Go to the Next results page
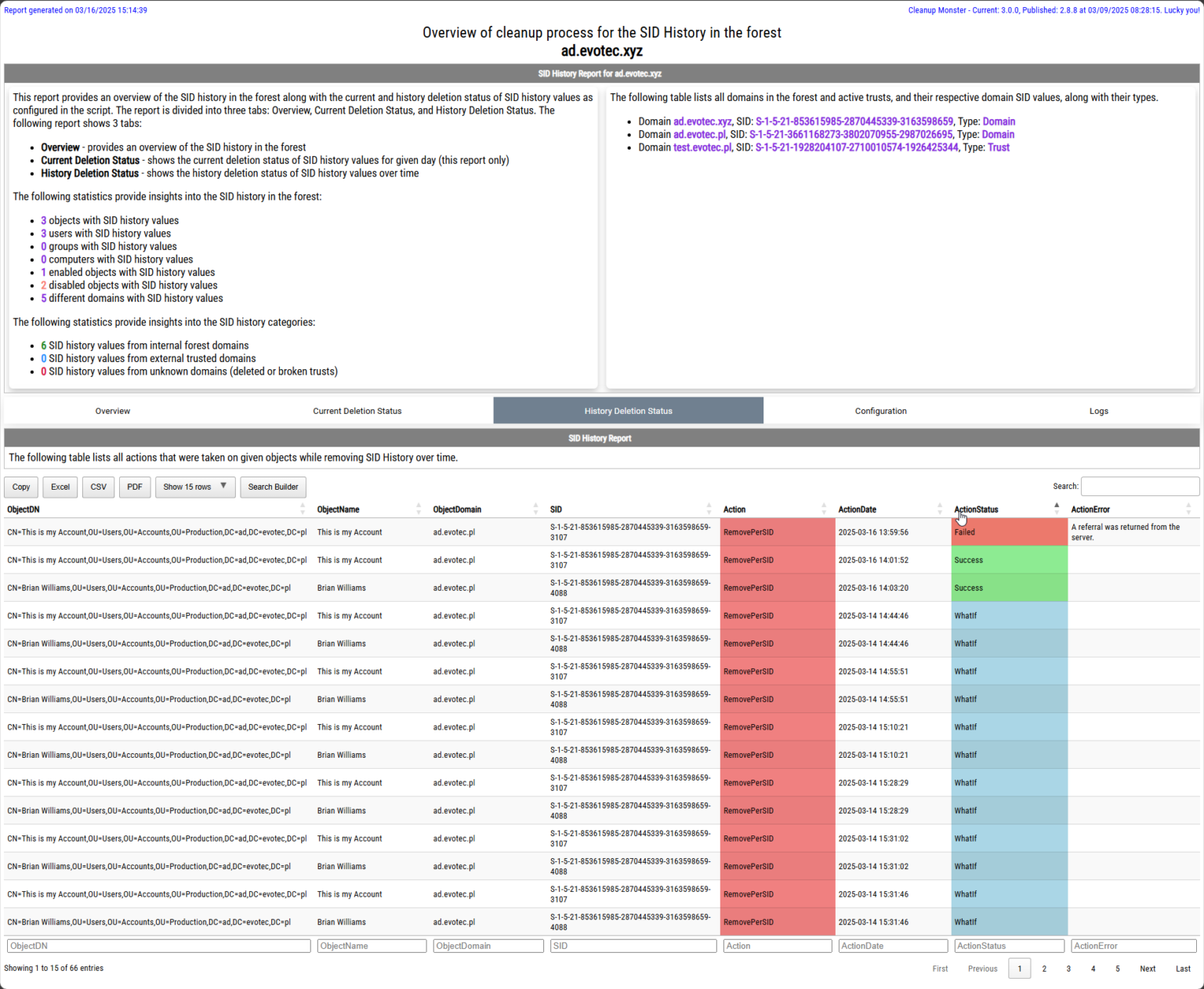 [1148, 969]
